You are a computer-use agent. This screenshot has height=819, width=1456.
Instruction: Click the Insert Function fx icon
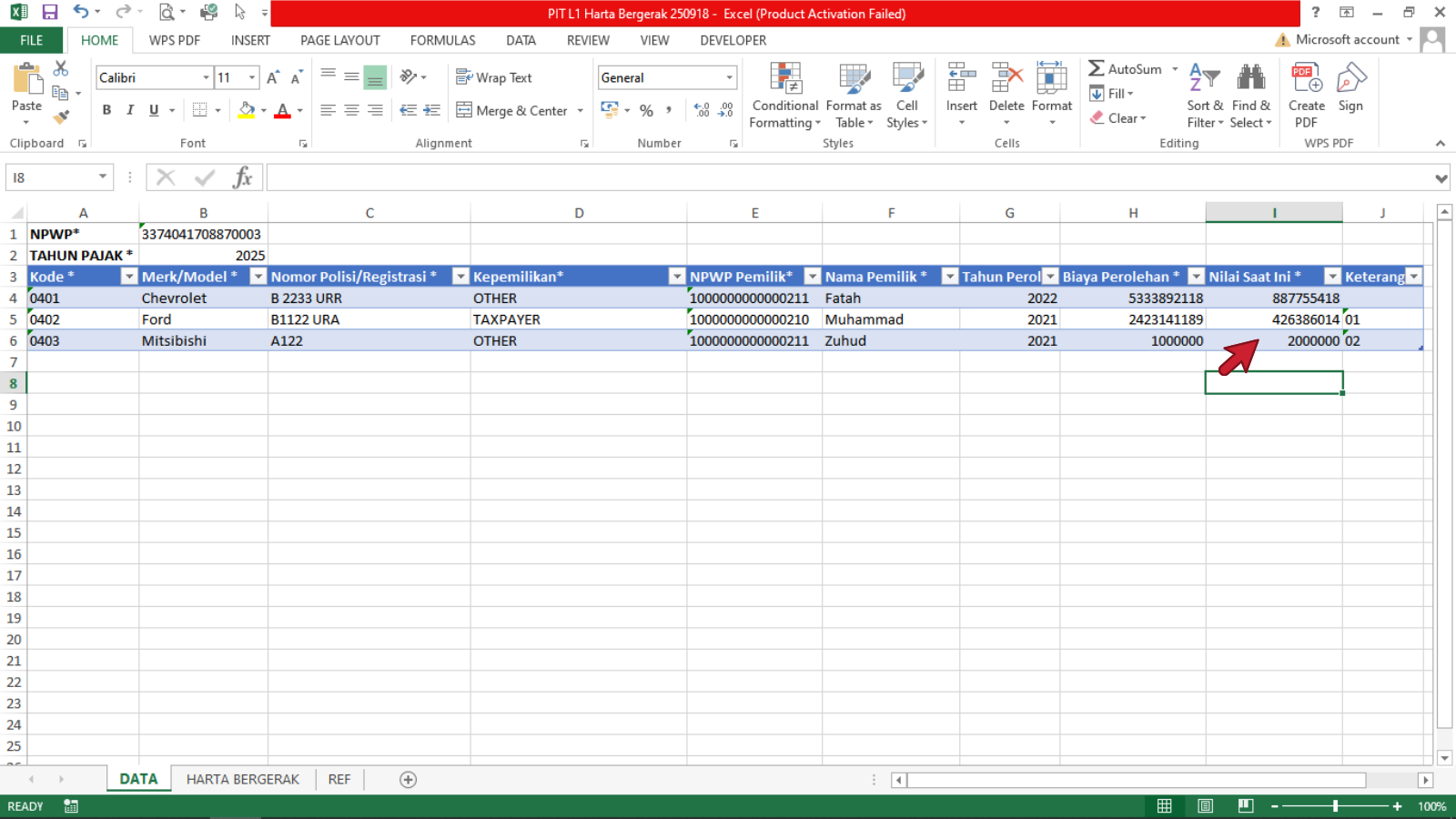242,177
